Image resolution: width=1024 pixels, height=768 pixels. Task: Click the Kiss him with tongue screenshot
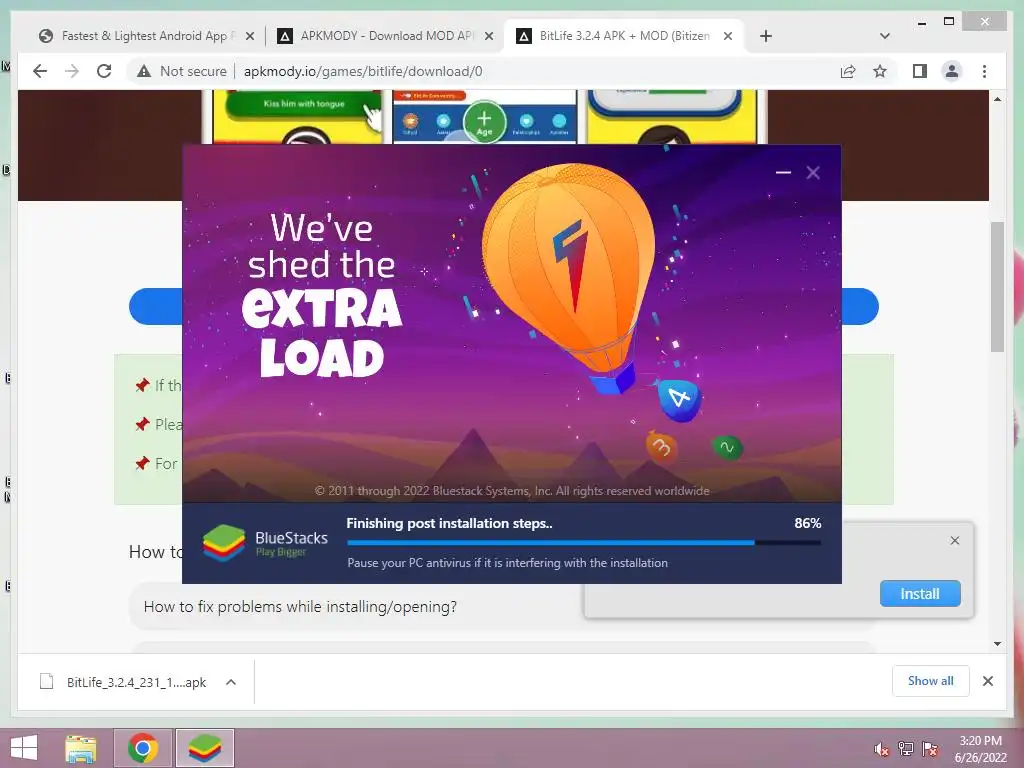tap(304, 104)
